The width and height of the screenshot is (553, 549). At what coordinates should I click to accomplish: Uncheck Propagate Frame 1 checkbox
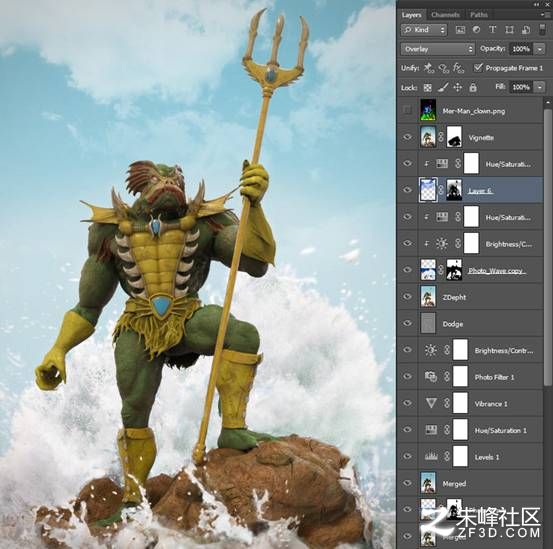point(478,67)
